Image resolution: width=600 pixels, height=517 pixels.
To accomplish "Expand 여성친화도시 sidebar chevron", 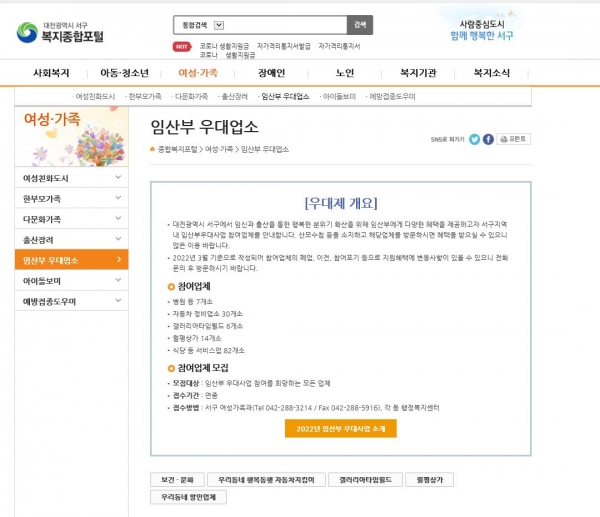I will (118, 177).
